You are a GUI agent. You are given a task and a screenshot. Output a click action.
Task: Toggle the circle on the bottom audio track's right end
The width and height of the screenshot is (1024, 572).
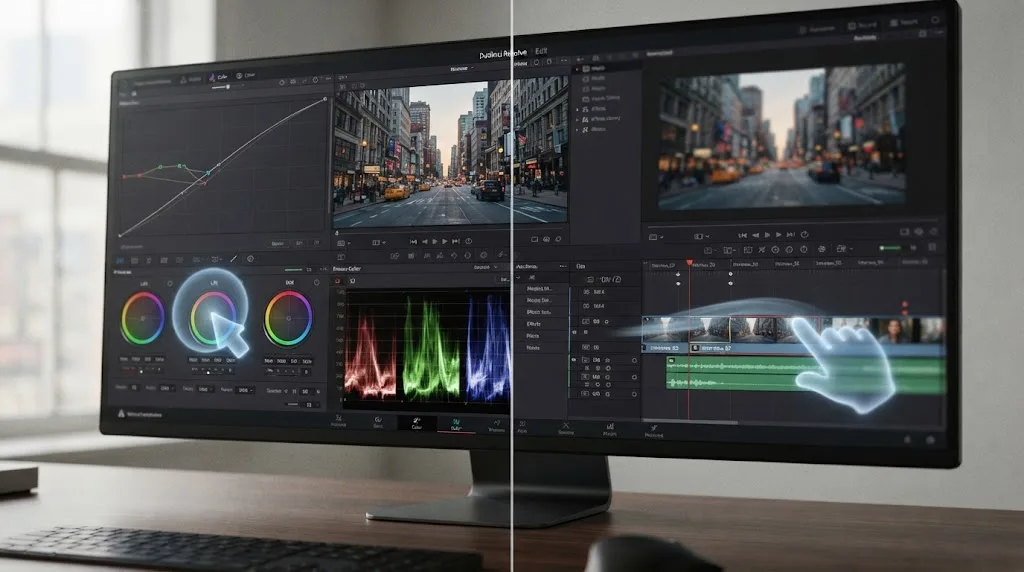634,394
